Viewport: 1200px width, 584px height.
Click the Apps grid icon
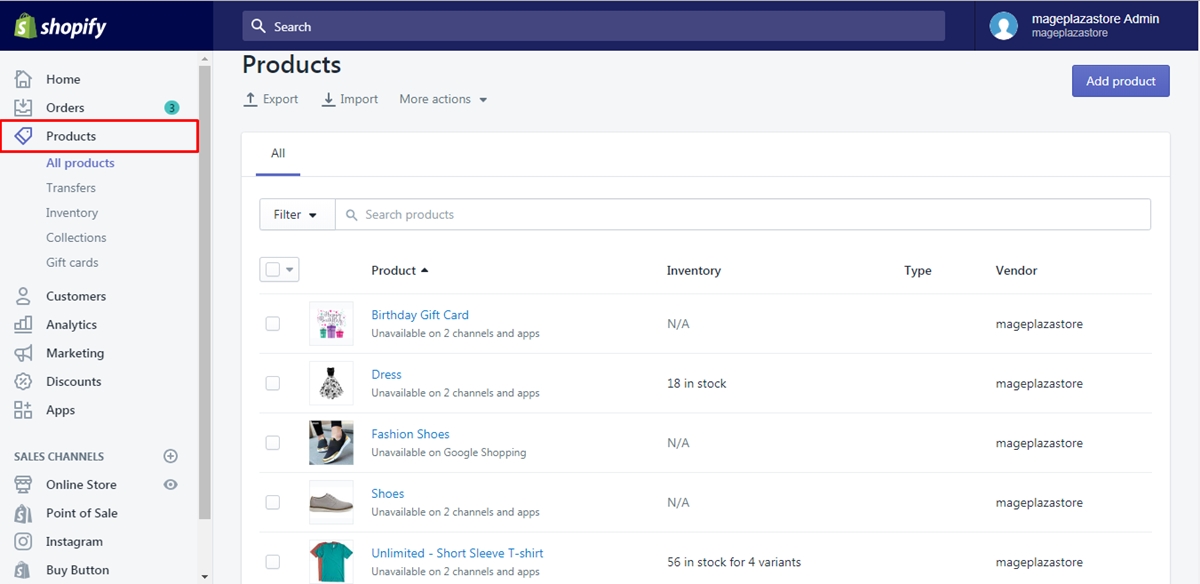click(23, 410)
